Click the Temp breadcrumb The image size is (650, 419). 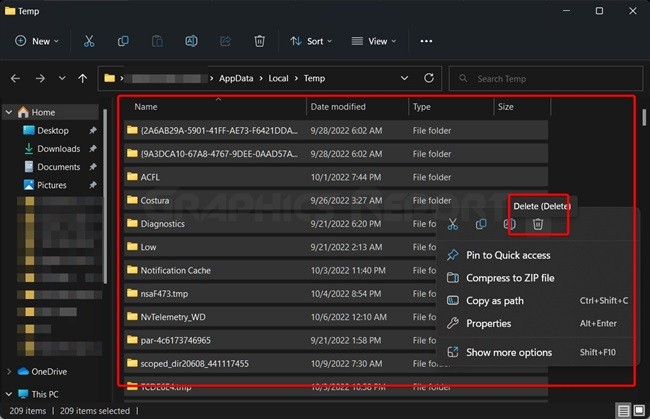tap(314, 78)
